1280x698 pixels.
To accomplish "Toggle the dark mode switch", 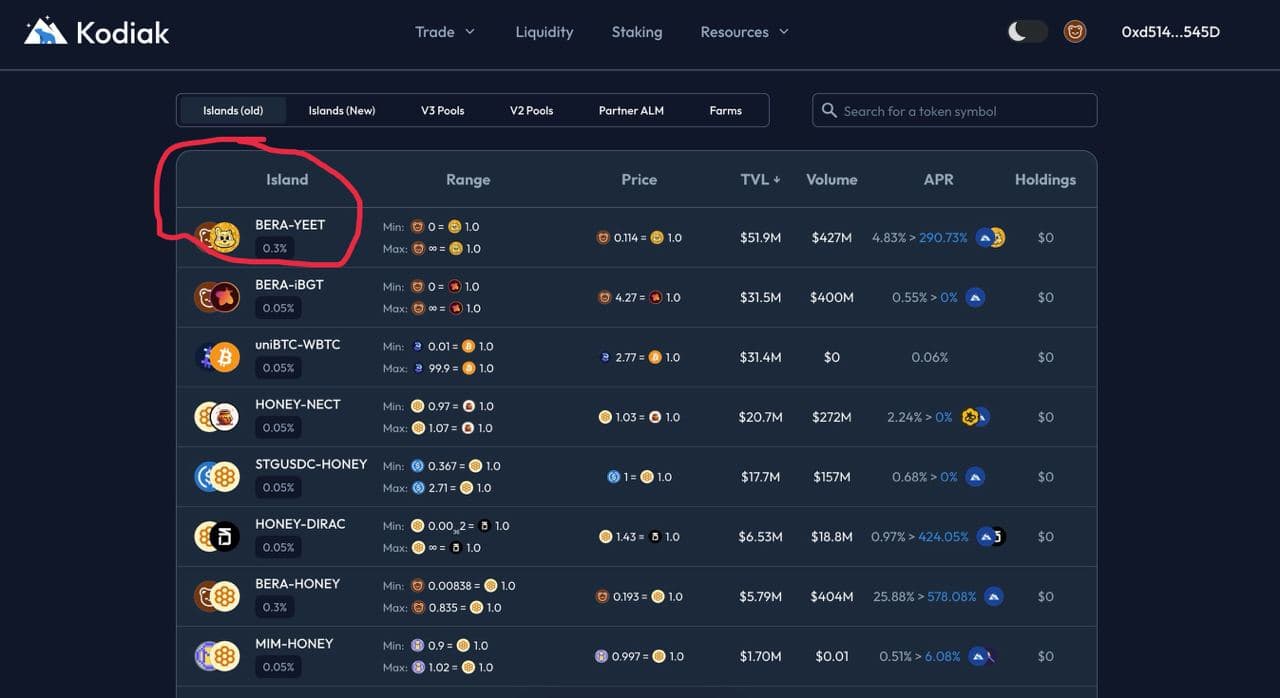I will point(1027,32).
